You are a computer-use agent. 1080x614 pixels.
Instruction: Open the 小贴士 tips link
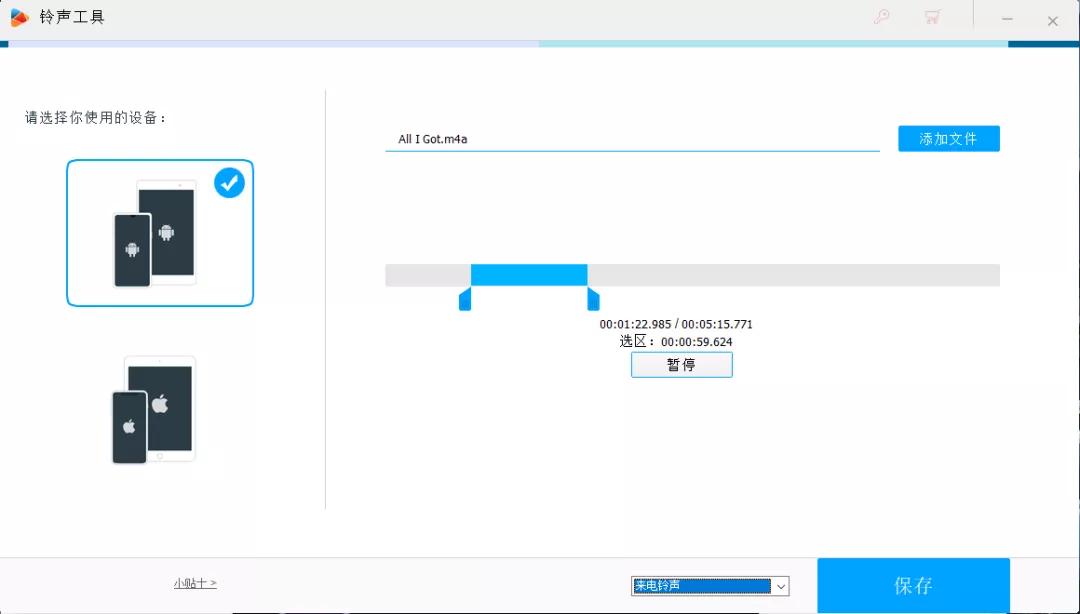click(195, 583)
